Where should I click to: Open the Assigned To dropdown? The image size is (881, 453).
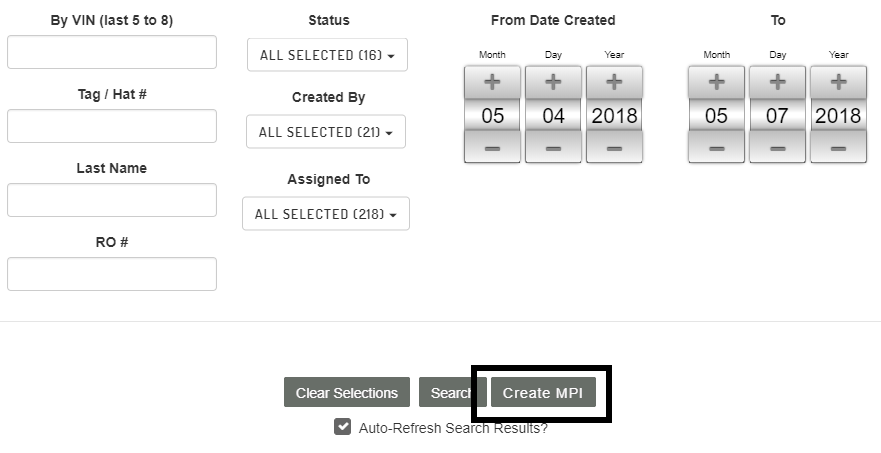(x=326, y=214)
